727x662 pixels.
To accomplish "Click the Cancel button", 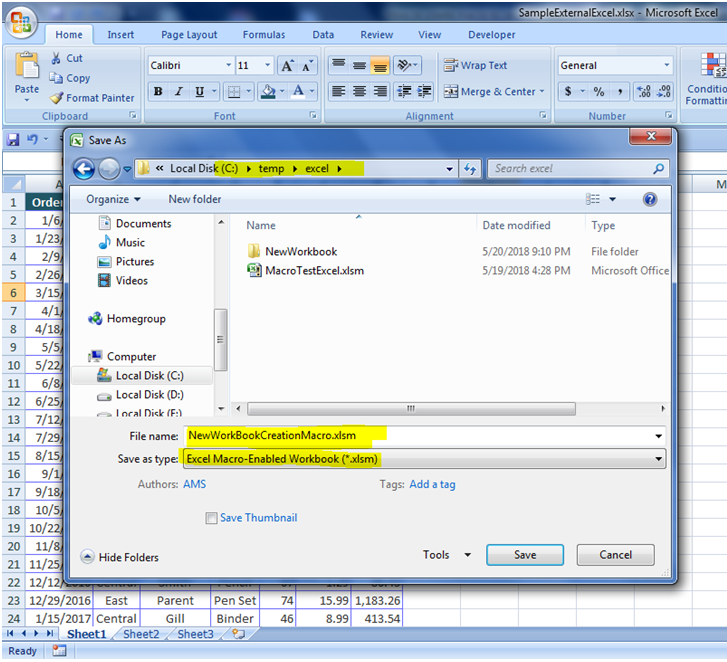I will click(x=615, y=555).
